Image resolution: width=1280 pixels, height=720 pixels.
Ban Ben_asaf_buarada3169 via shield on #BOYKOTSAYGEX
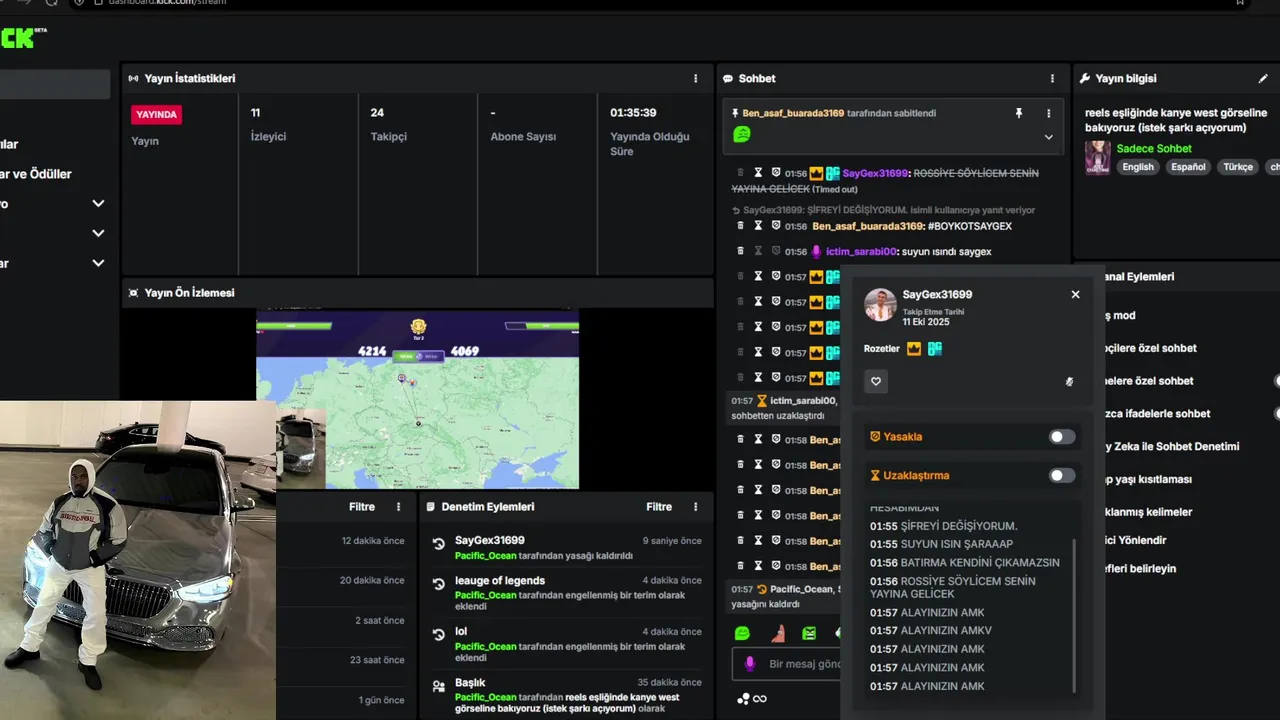(775, 226)
